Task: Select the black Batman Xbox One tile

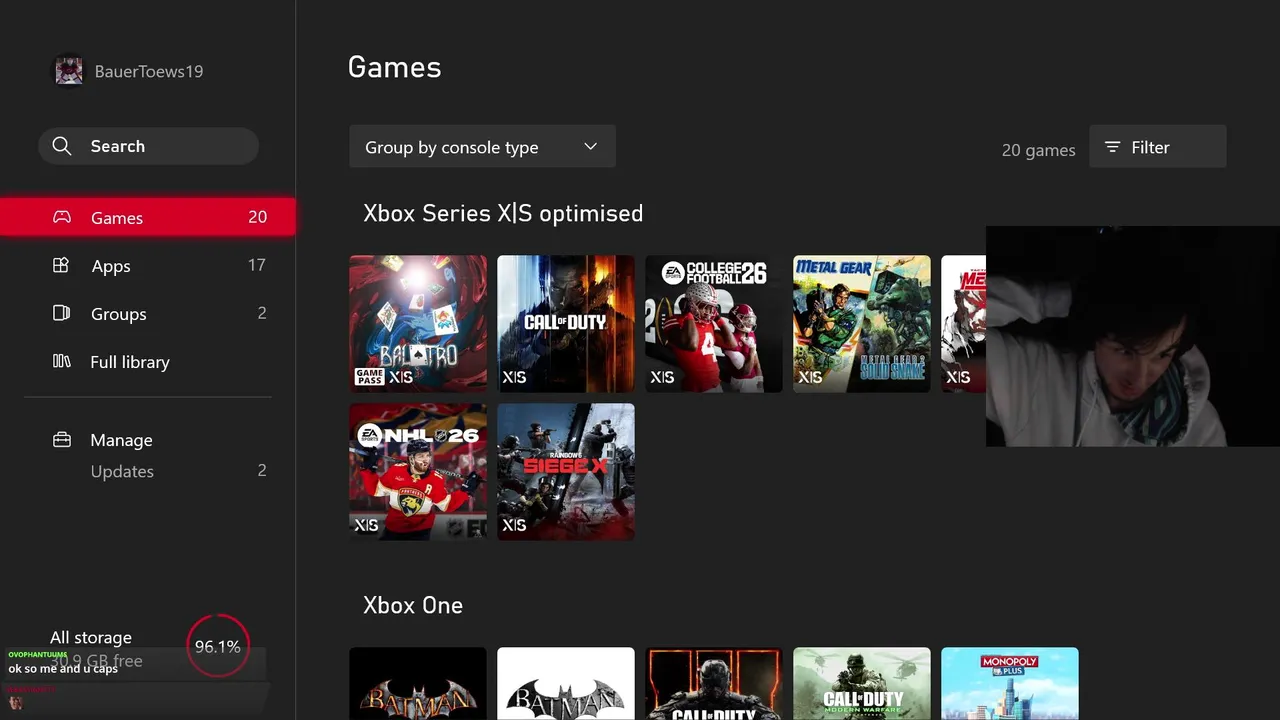Action: tap(418, 684)
